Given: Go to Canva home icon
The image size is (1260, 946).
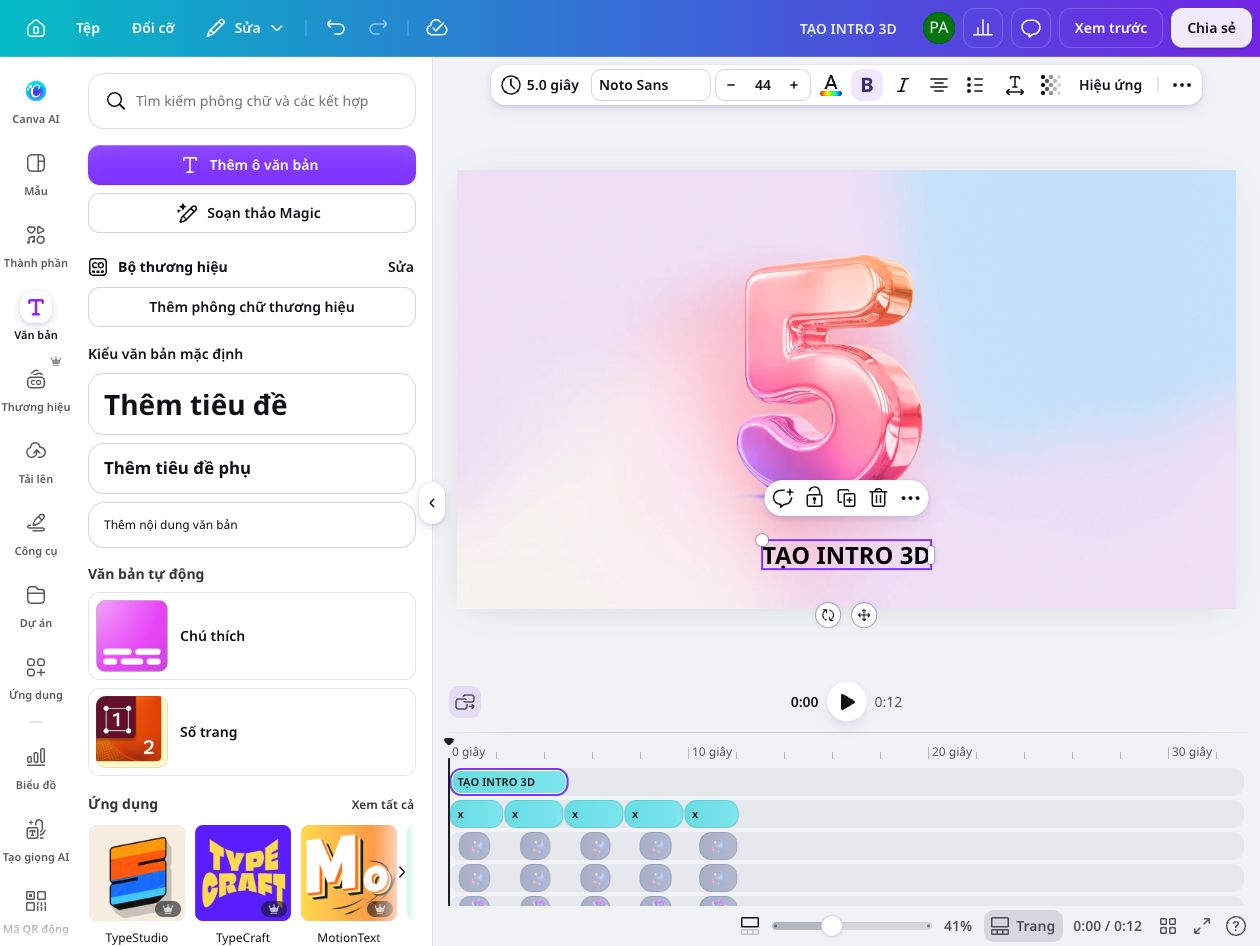Looking at the screenshot, I should 35,28.
